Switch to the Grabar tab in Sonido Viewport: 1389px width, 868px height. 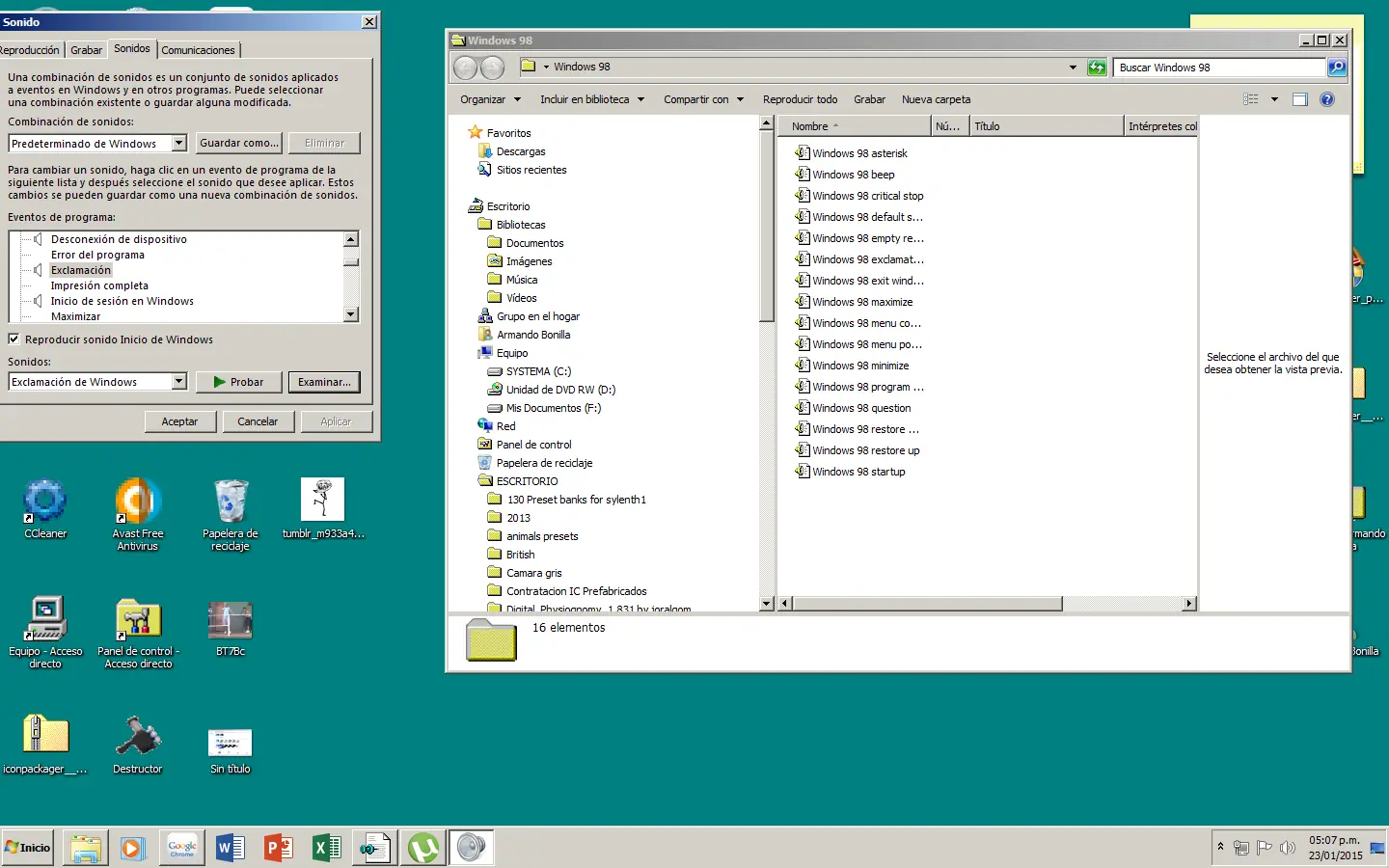click(x=86, y=50)
